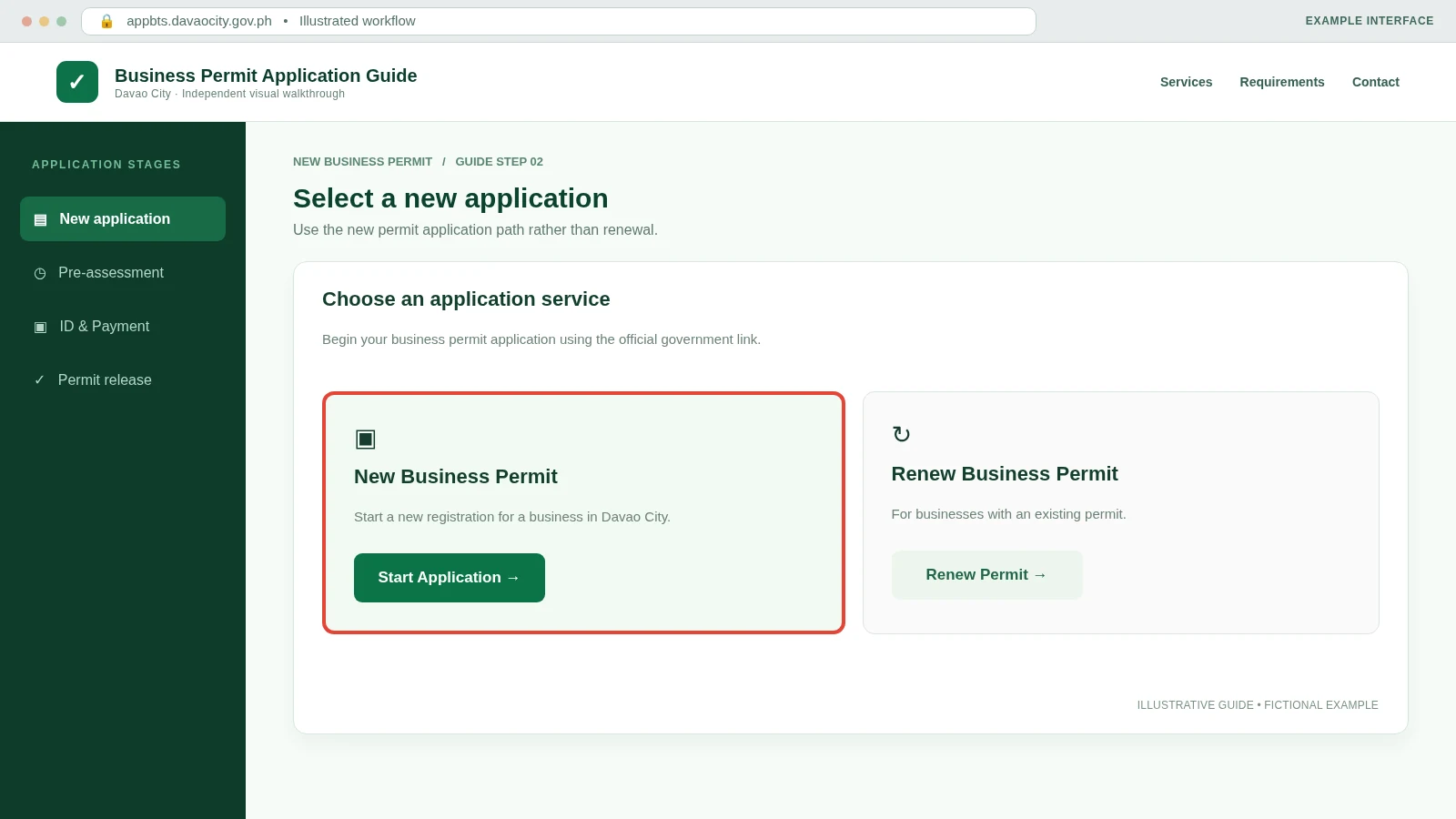The image size is (1456, 819).
Task: Click 'For businesses with an existing permit.' text
Action: tap(1008, 514)
